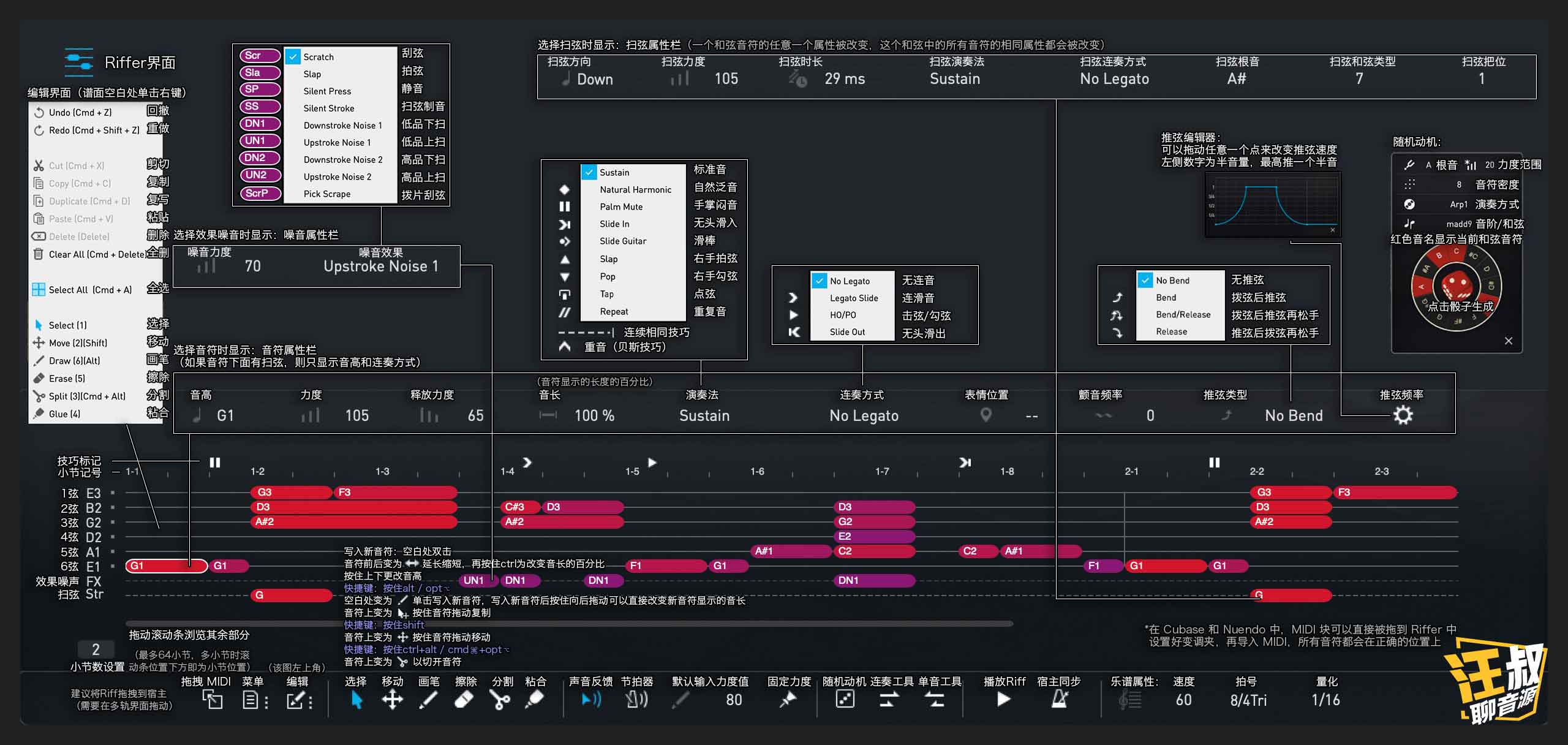
Task: Select Legato Slide from the legato list
Action: 853,298
